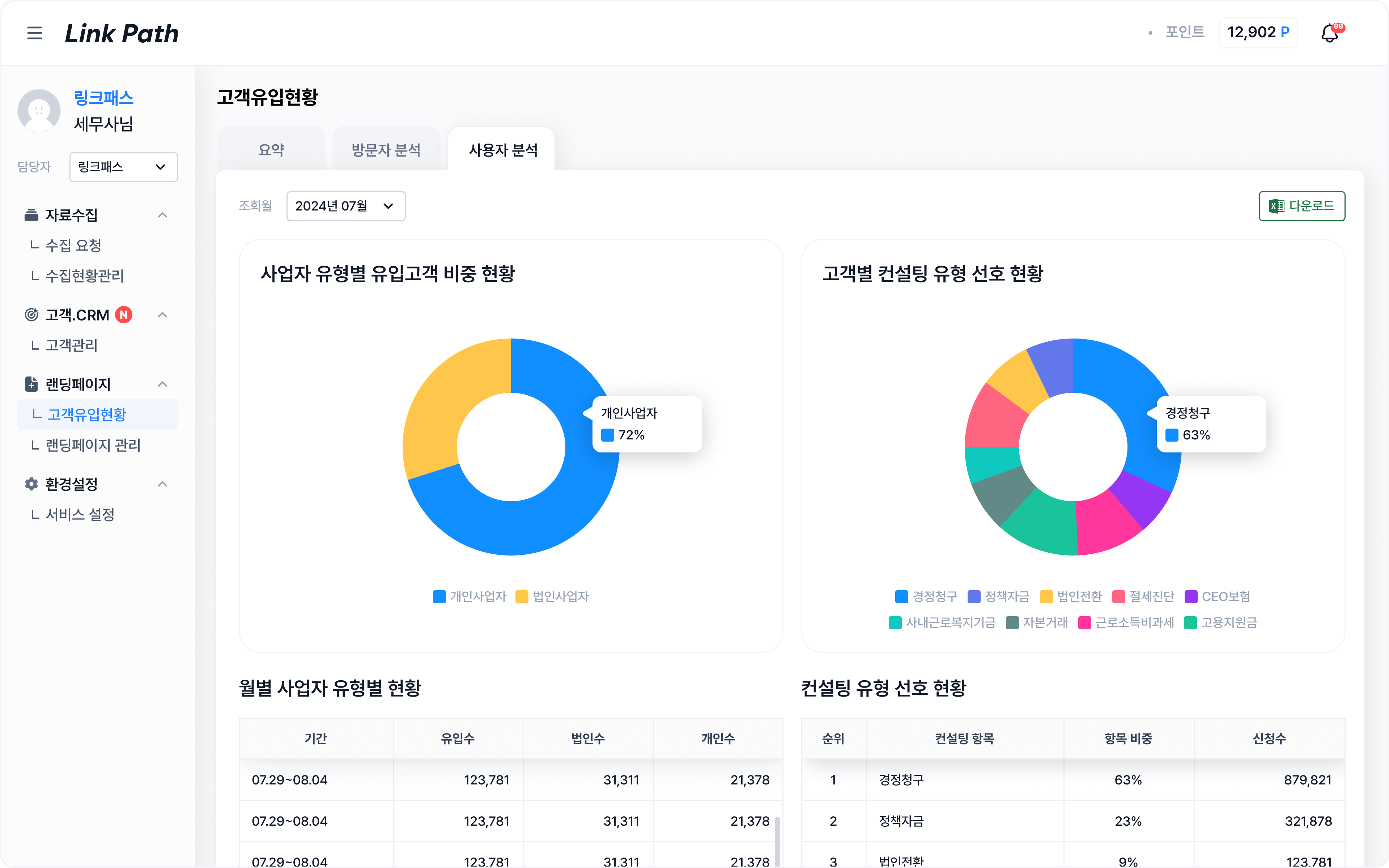Click the 다운로드 Excel button

click(x=1301, y=206)
